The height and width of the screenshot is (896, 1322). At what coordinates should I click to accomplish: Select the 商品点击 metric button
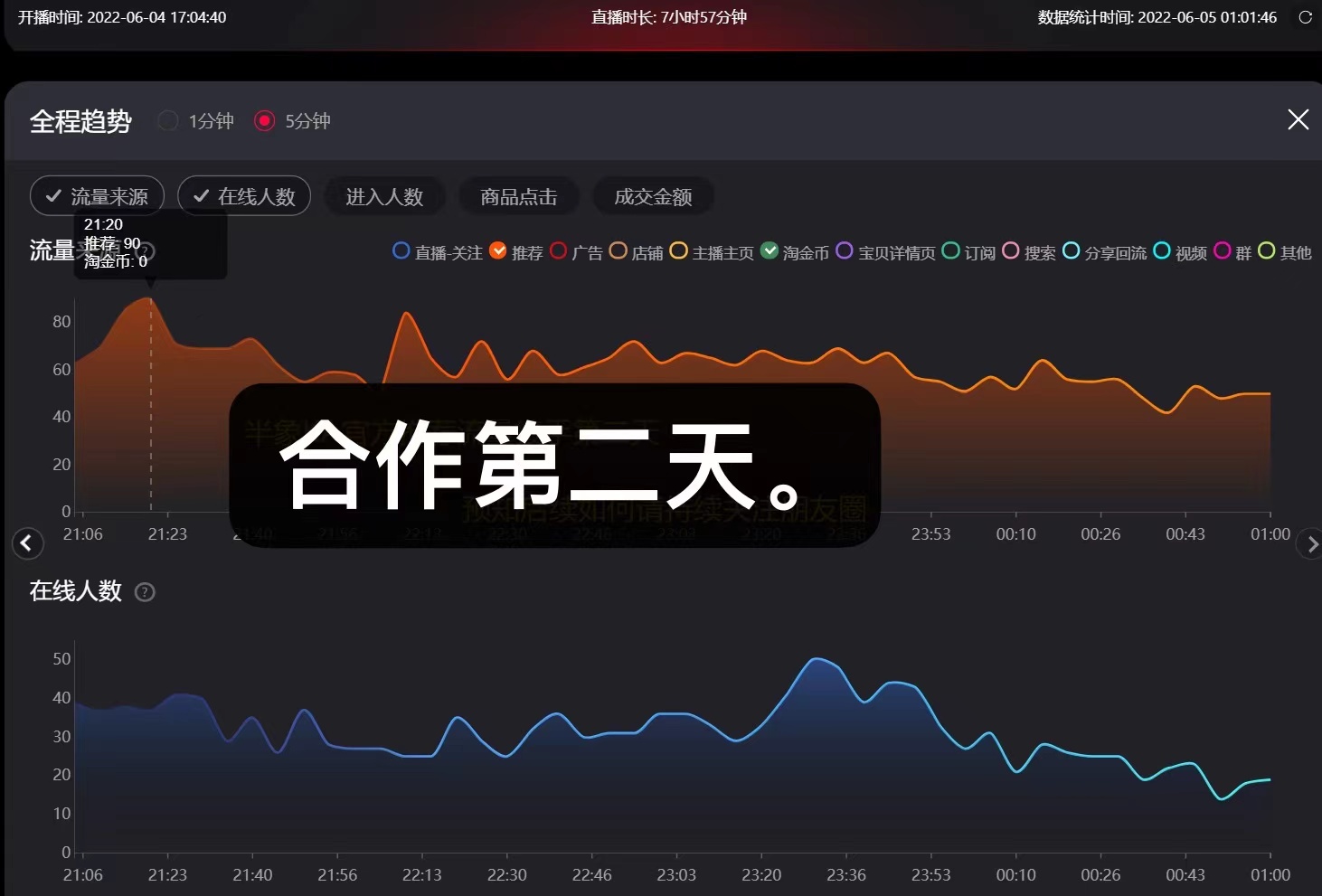point(518,196)
